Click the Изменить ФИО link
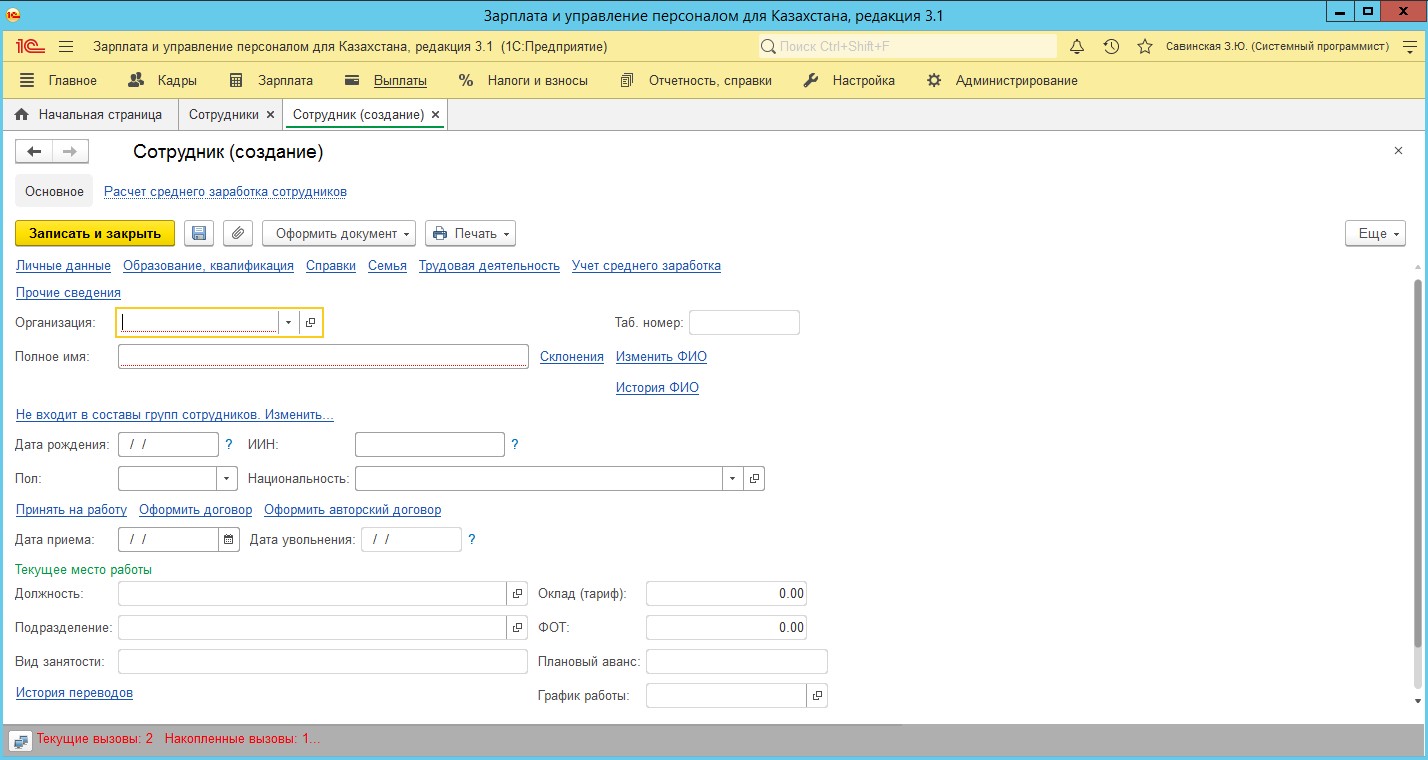This screenshot has height=760, width=1428. [661, 356]
